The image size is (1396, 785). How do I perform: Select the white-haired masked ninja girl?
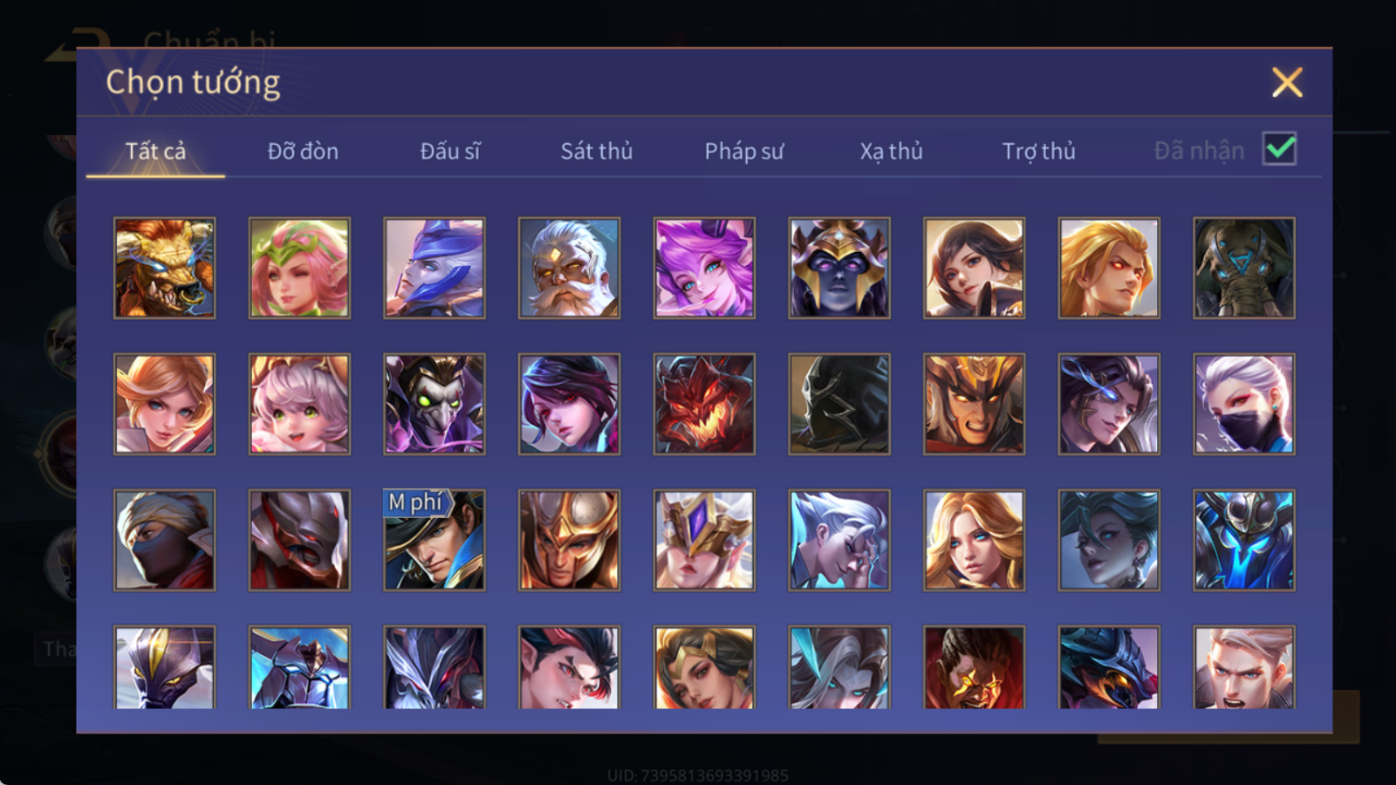click(1244, 404)
